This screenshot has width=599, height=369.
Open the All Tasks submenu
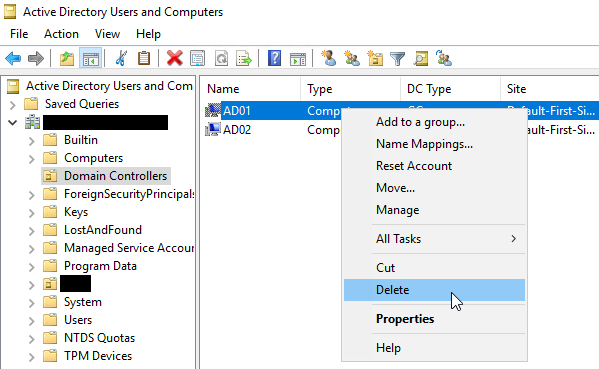(x=434, y=239)
